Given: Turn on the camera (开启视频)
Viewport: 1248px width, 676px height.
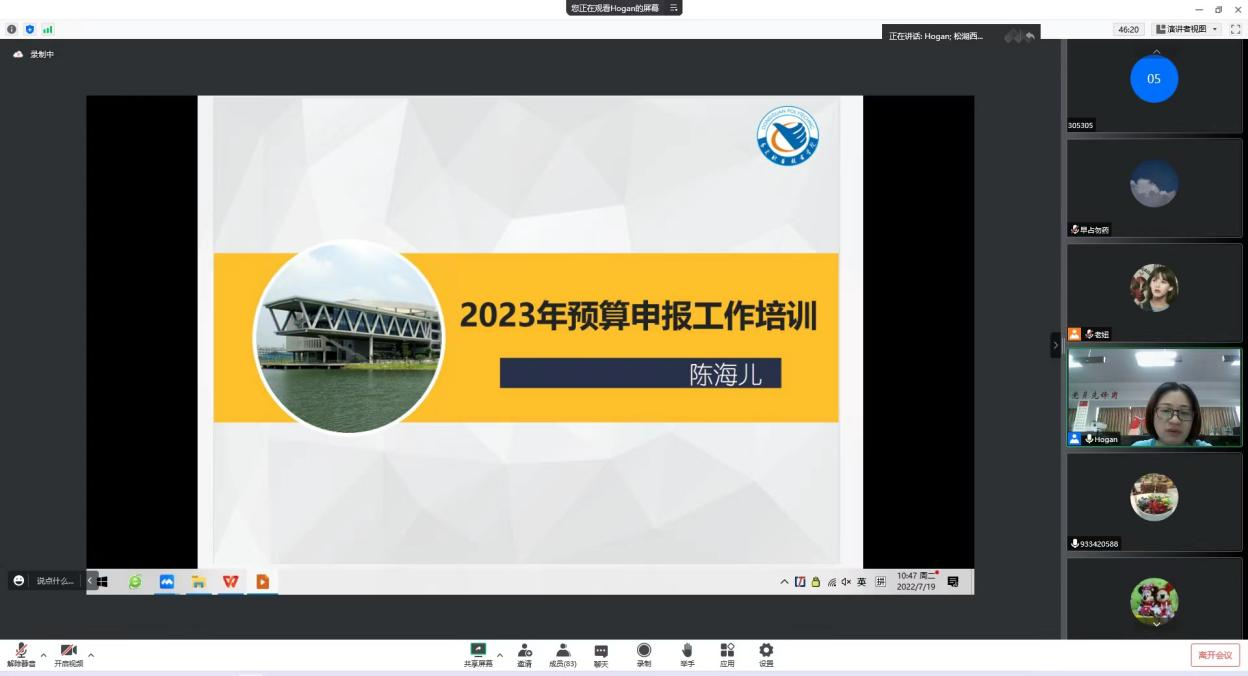Looking at the screenshot, I should pyautogui.click(x=68, y=652).
